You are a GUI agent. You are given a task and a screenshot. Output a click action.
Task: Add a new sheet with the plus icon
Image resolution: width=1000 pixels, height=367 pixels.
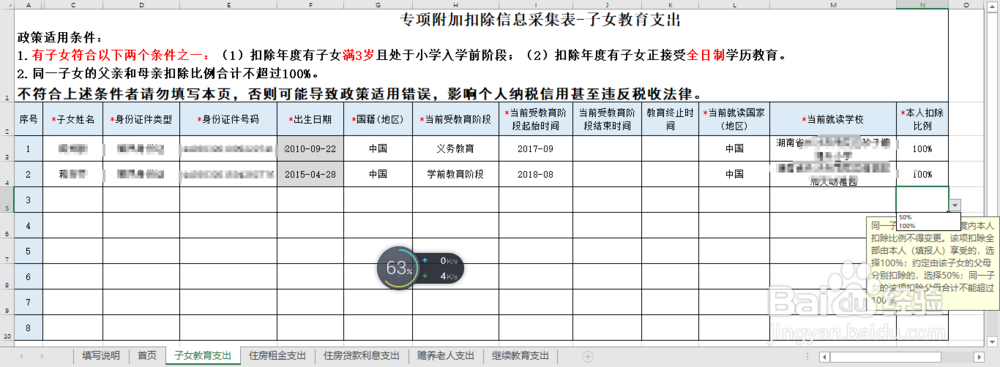[587, 356]
